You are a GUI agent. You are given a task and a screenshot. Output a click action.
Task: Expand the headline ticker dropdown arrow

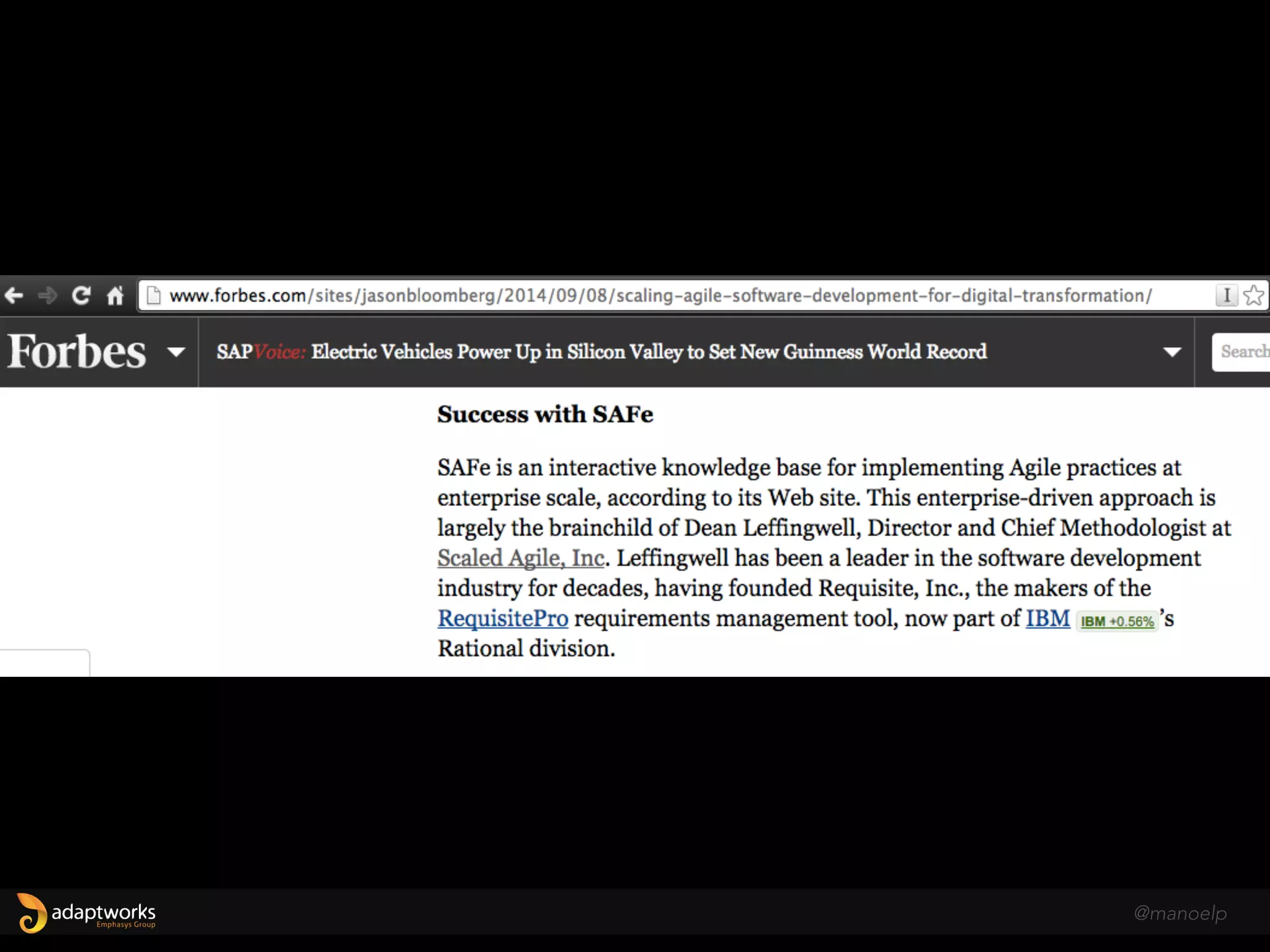(1171, 352)
